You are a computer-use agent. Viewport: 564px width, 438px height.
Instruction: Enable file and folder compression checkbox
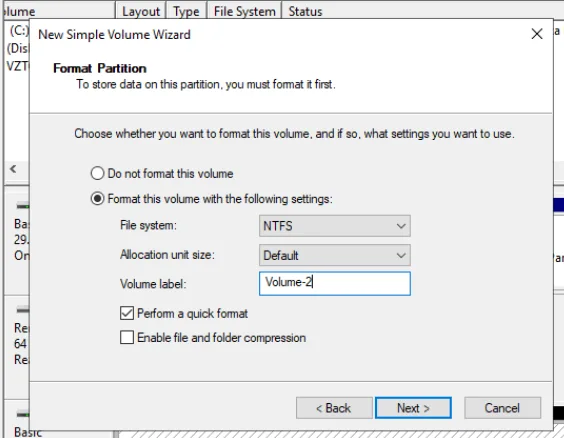click(x=127, y=338)
